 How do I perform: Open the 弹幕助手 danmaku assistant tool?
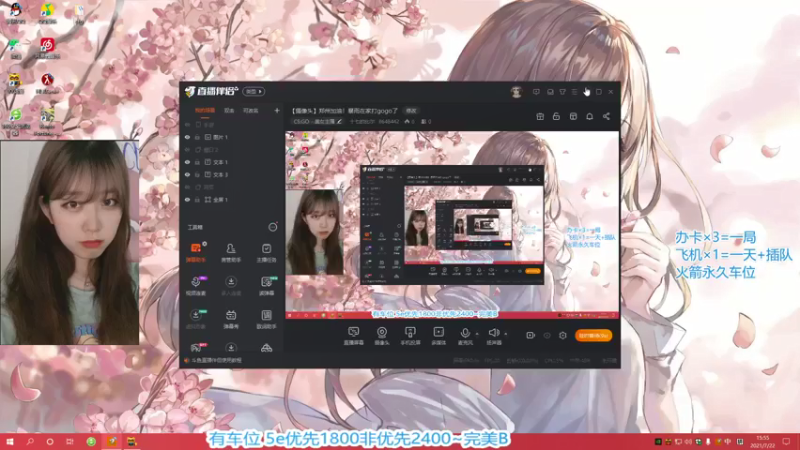point(196,252)
